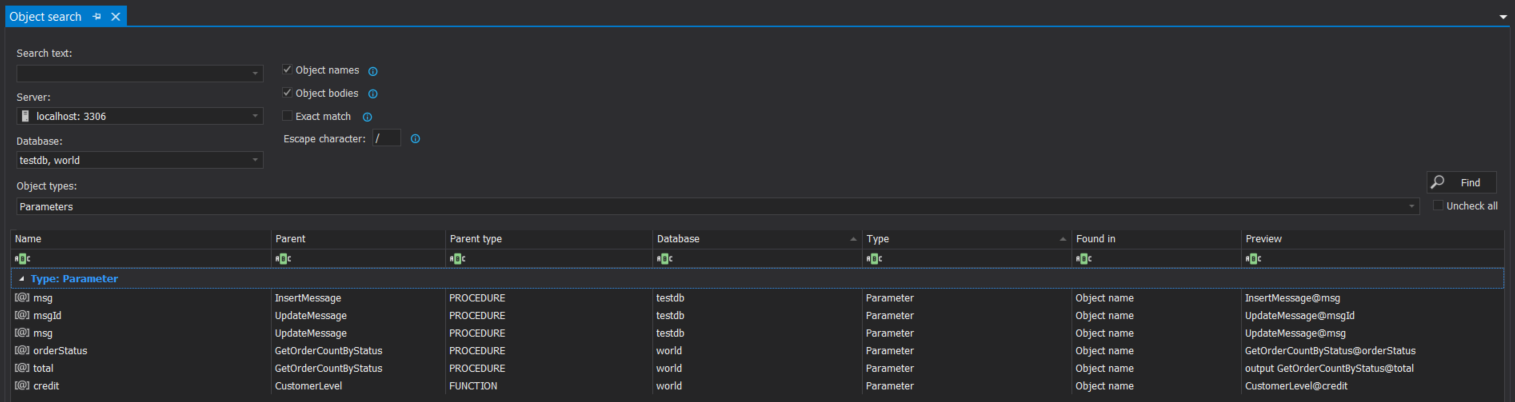The height and width of the screenshot is (402, 1515).
Task: Click info icon next to Object names
Action: pos(373,71)
